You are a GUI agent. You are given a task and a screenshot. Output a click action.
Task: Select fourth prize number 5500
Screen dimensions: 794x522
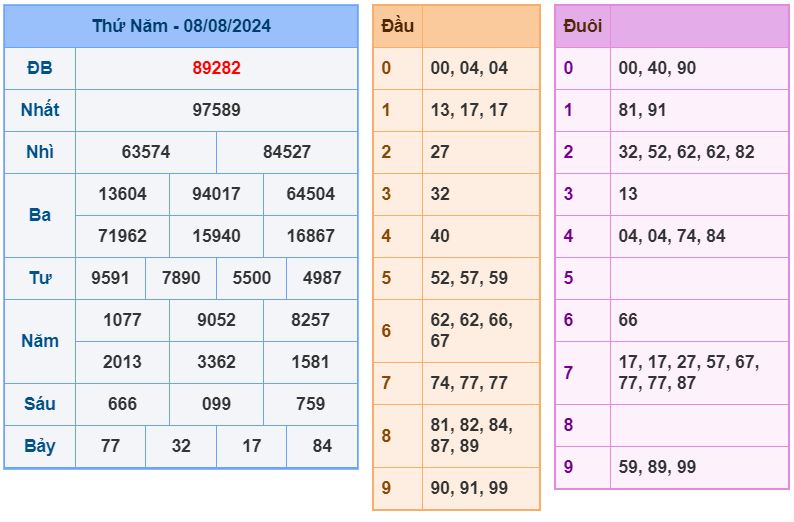tap(251, 278)
